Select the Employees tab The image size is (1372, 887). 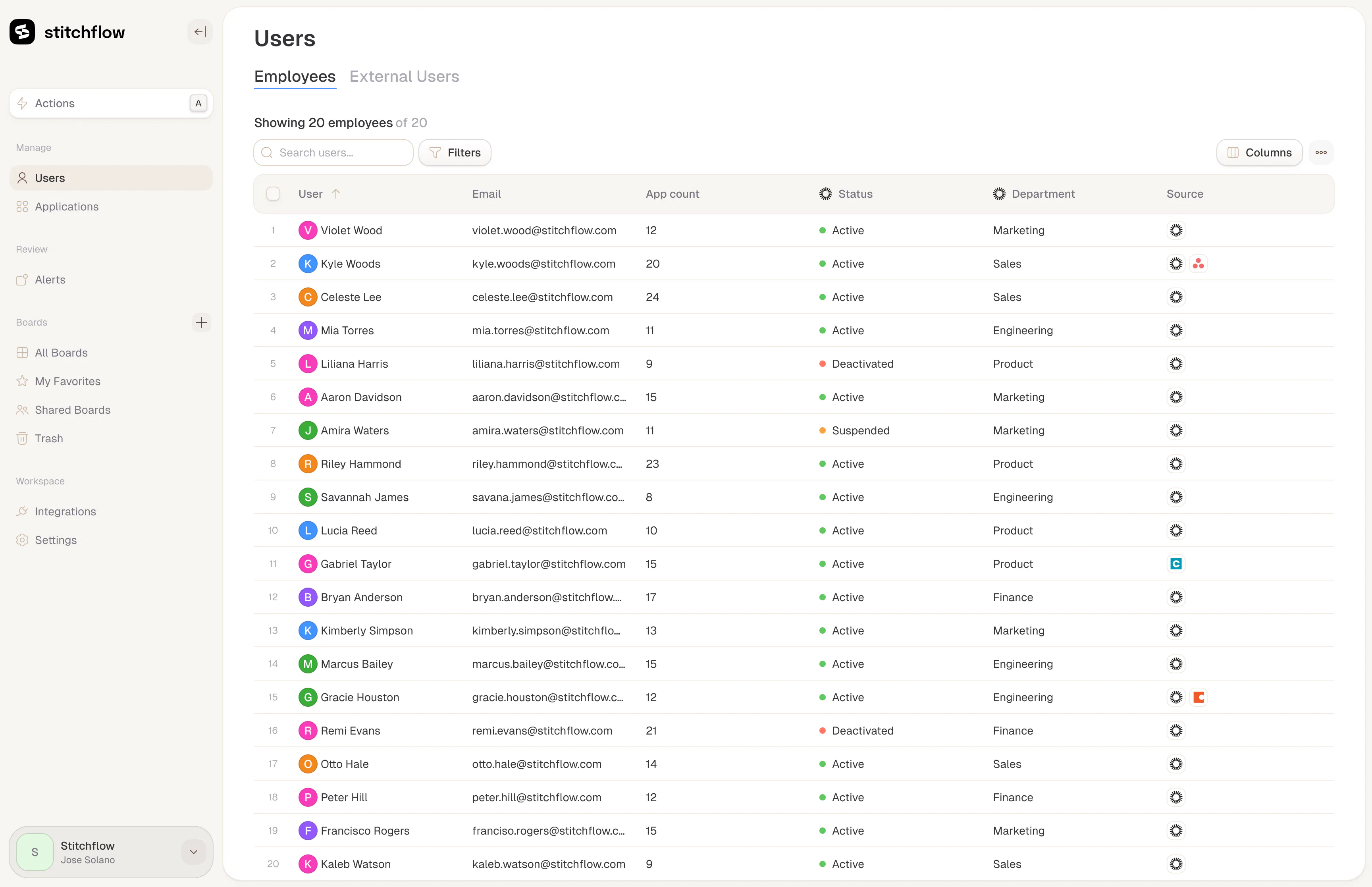coord(295,77)
